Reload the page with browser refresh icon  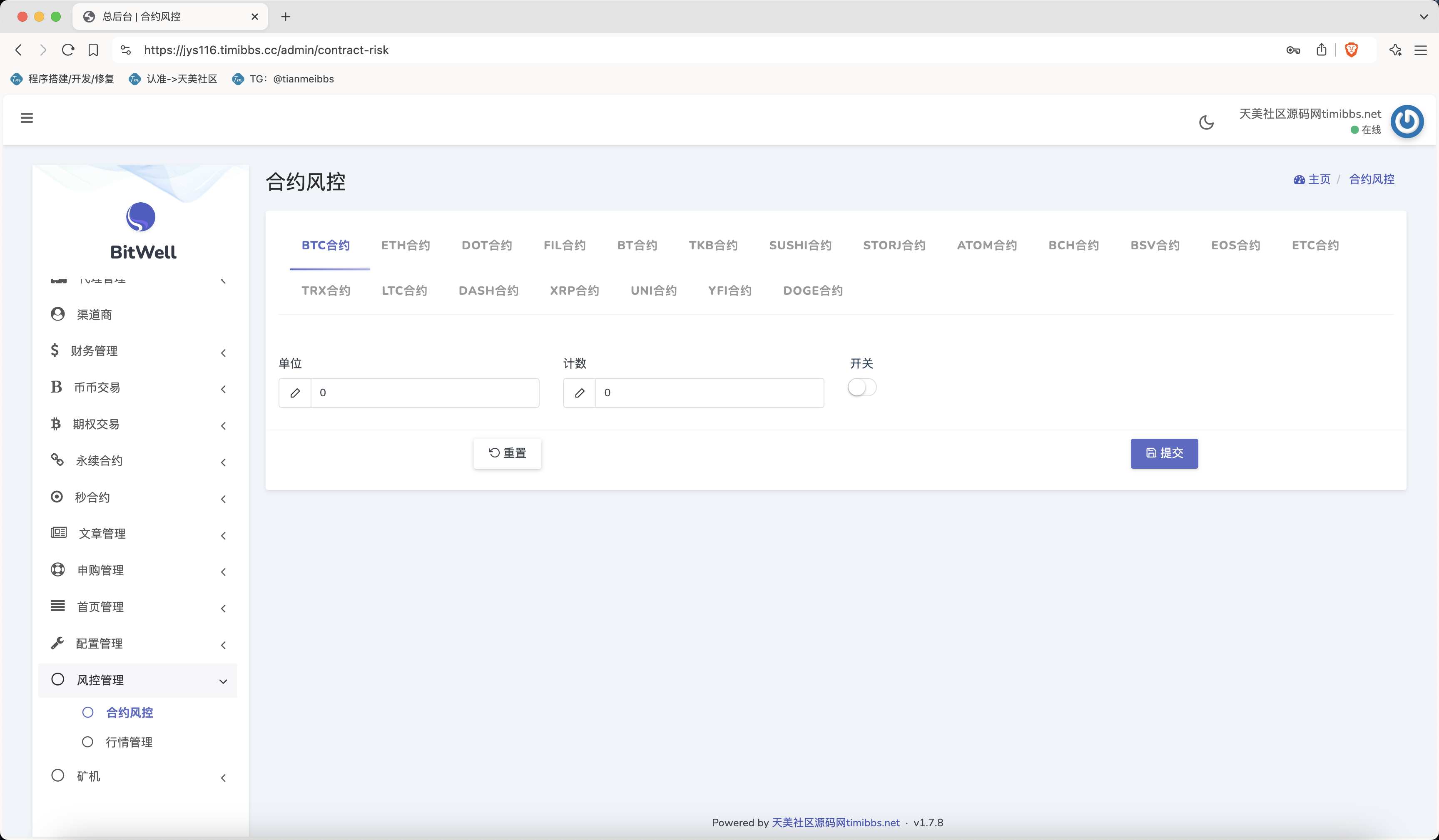click(68, 50)
